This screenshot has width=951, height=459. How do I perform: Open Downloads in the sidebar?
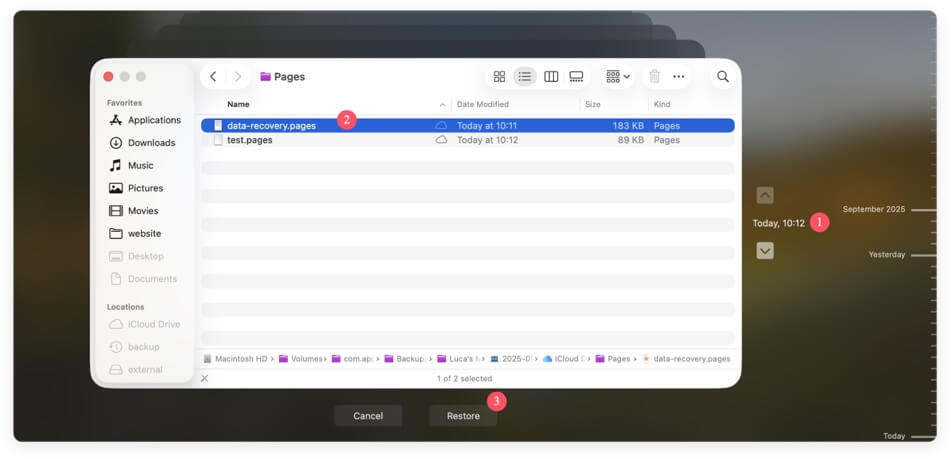click(x=143, y=142)
